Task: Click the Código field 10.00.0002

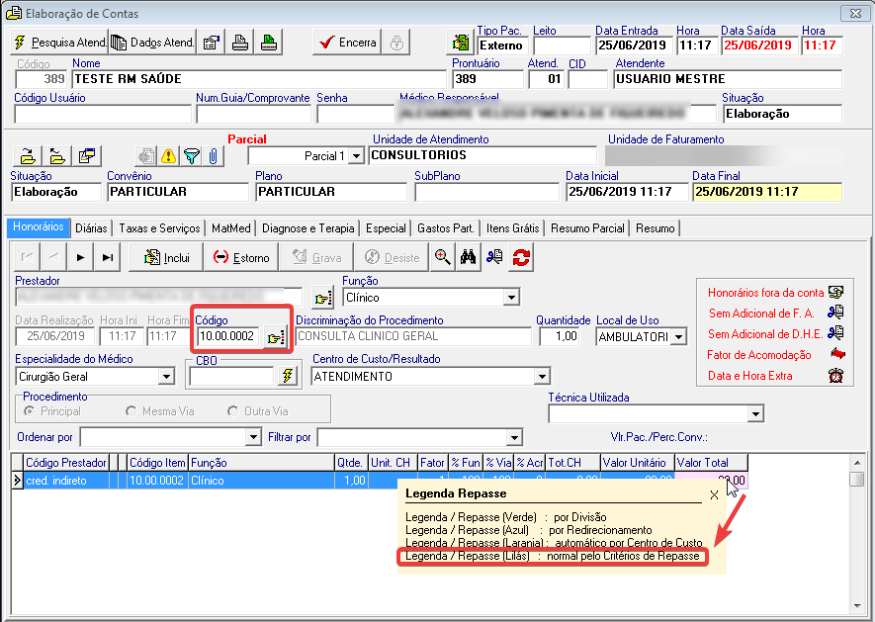Action: (x=228, y=336)
